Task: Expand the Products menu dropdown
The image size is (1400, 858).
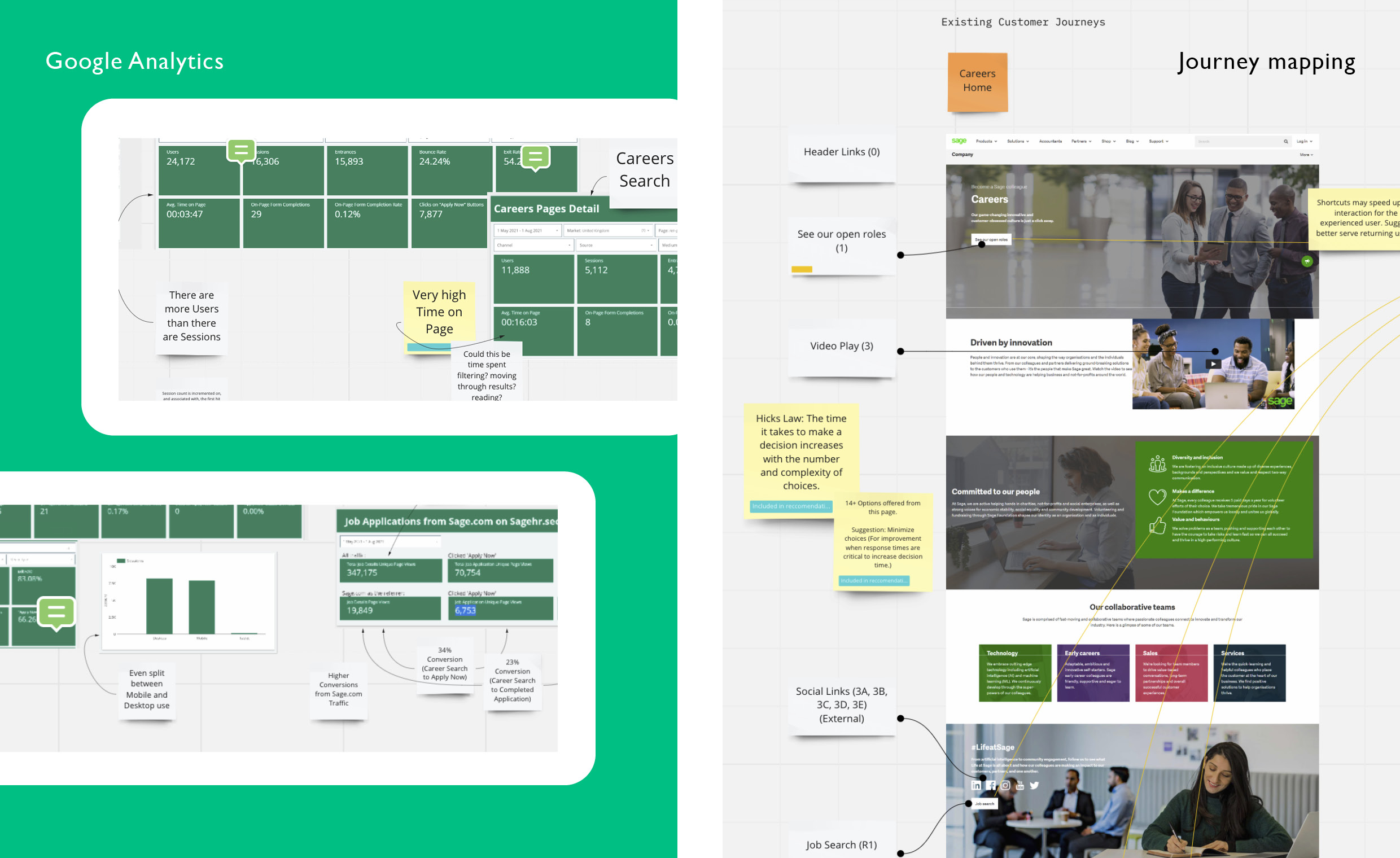Action: click(986, 142)
